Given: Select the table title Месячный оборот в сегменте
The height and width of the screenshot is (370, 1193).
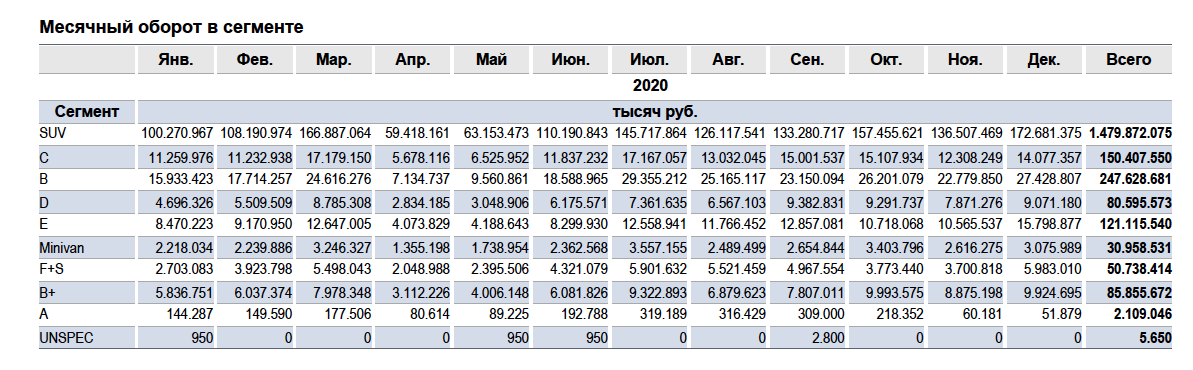Looking at the screenshot, I should [171, 27].
